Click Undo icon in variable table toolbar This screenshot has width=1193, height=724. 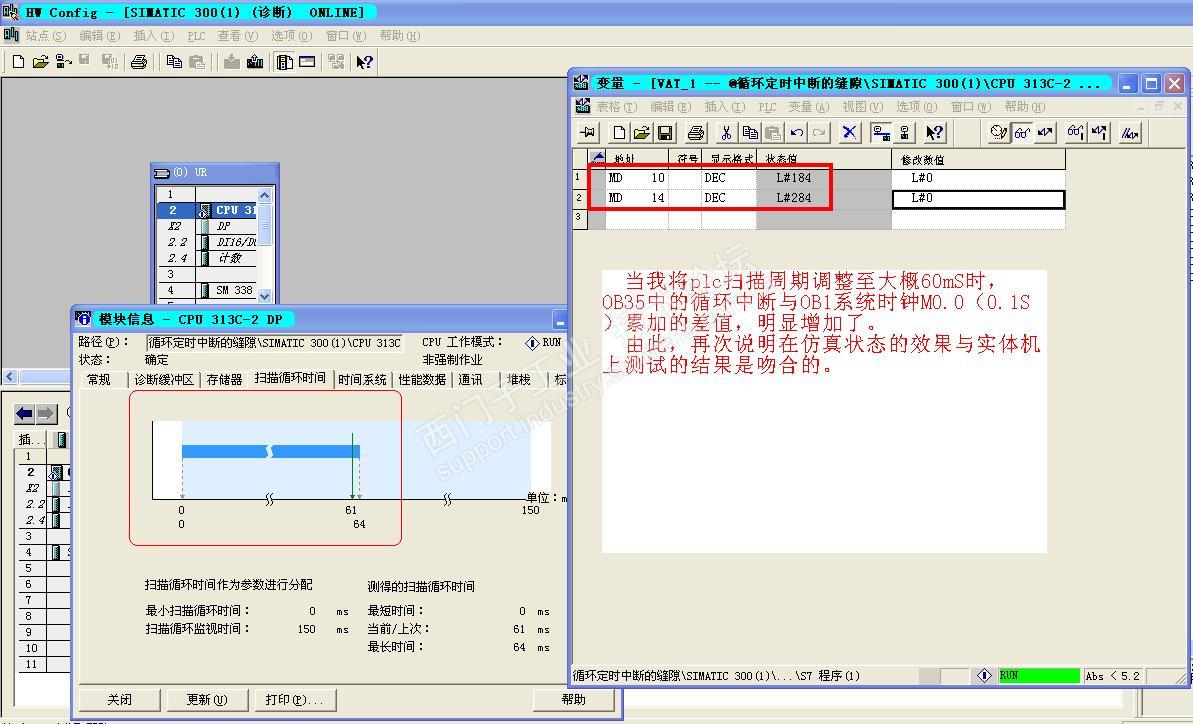797,133
